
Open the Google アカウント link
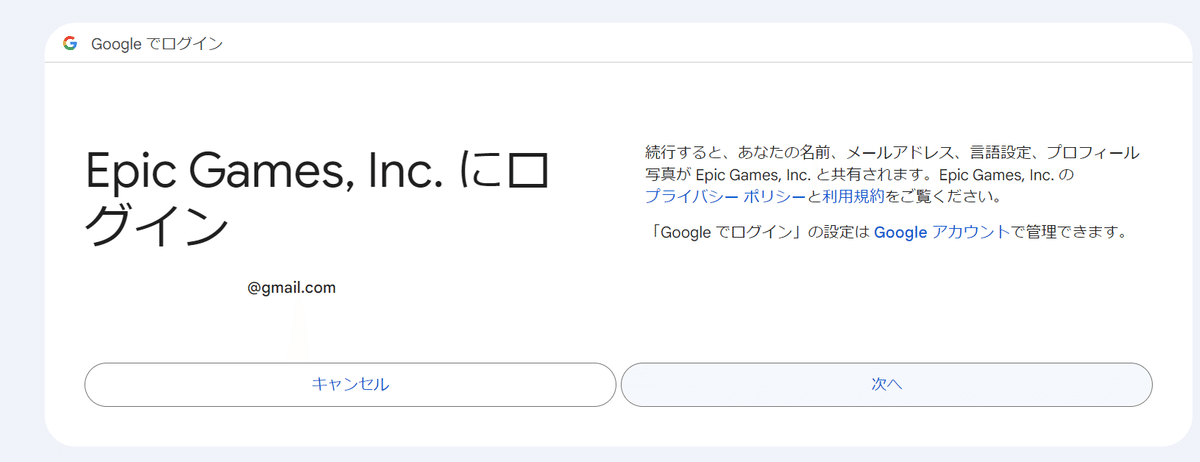click(x=941, y=233)
